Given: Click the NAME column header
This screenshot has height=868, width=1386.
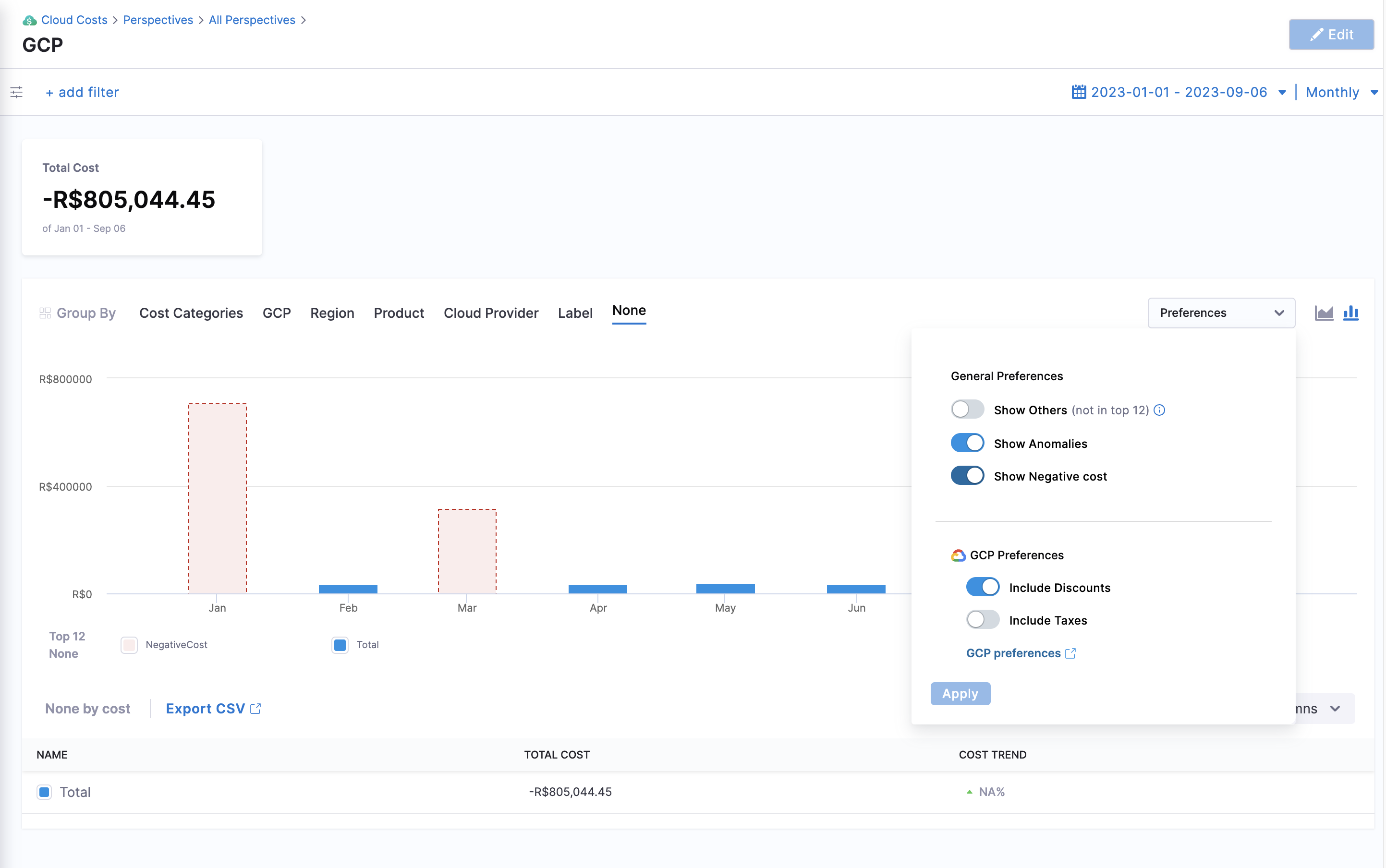Looking at the screenshot, I should point(52,754).
